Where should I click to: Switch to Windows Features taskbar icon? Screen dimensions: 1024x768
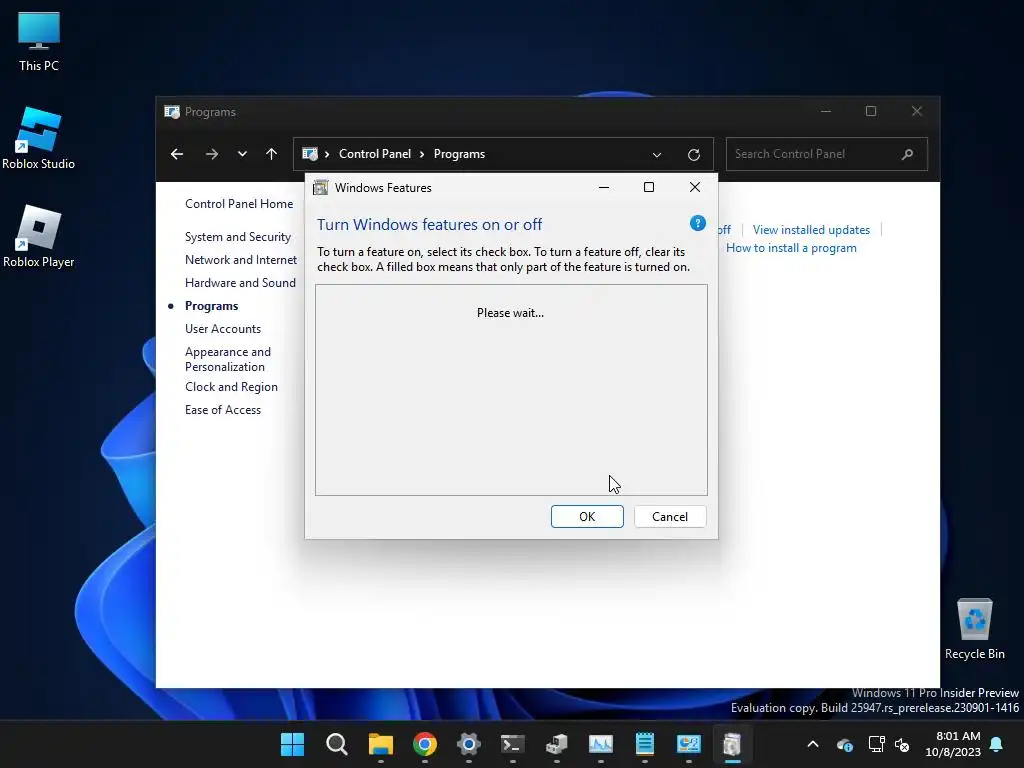coord(732,744)
